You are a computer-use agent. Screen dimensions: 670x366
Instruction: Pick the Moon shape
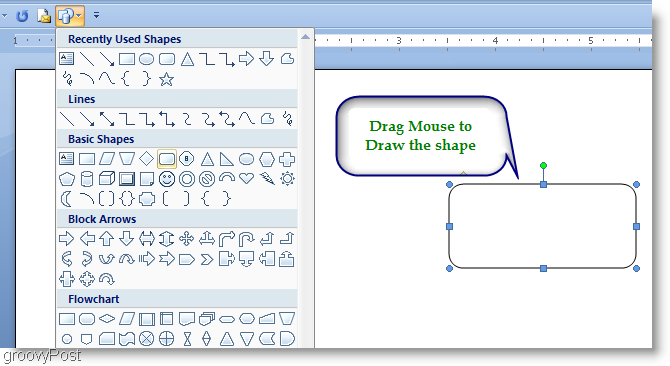click(66, 199)
